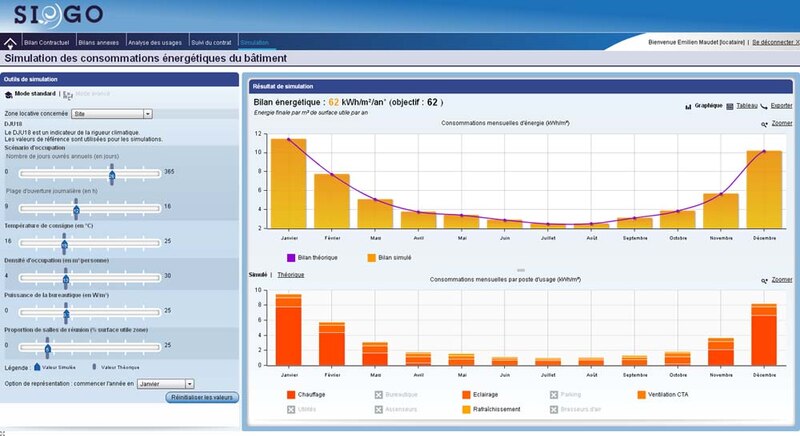Click the Tableau link
800x436 pixels.
tap(747, 106)
